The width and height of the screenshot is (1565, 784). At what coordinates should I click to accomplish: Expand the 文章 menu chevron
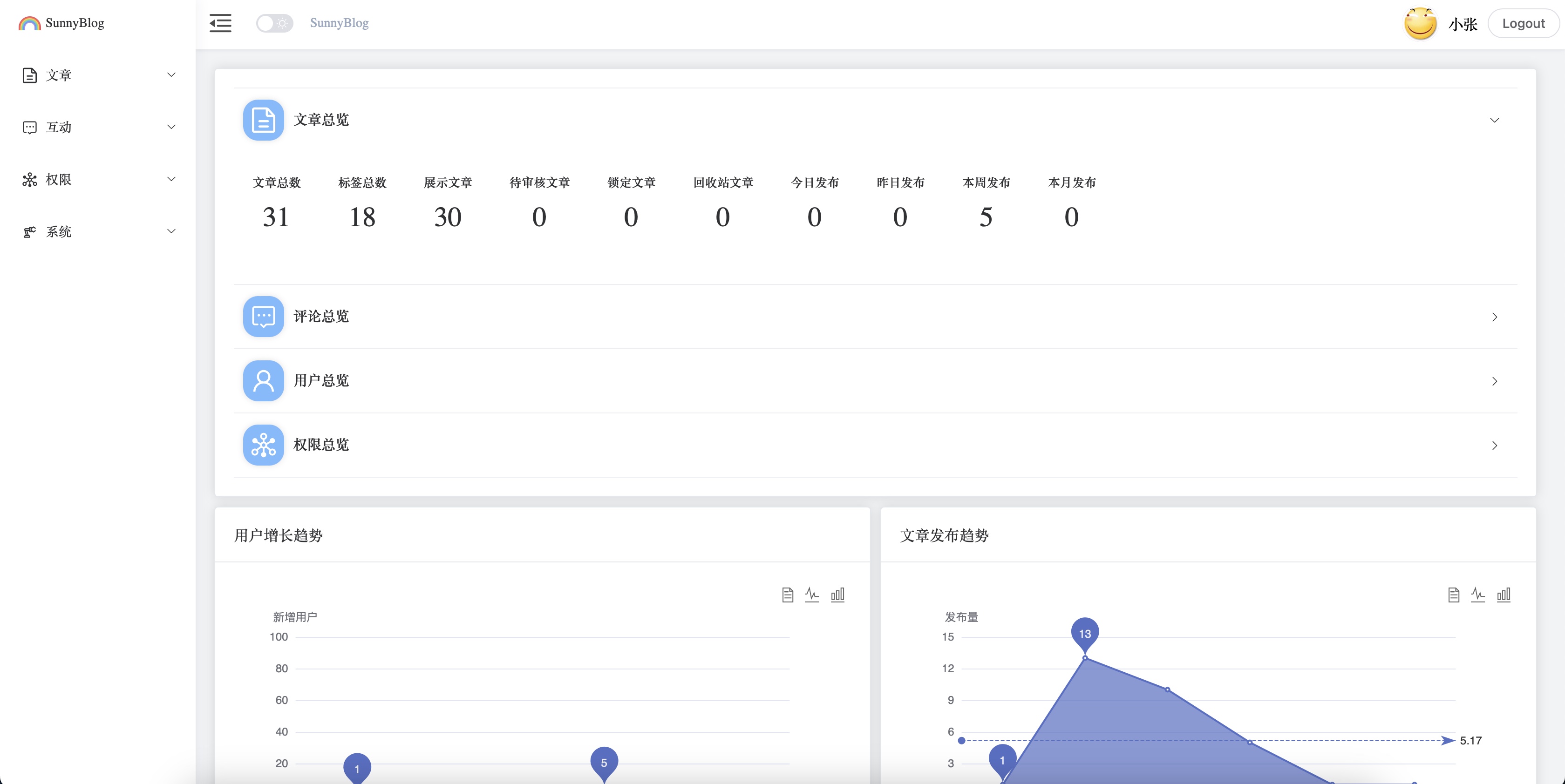(171, 74)
